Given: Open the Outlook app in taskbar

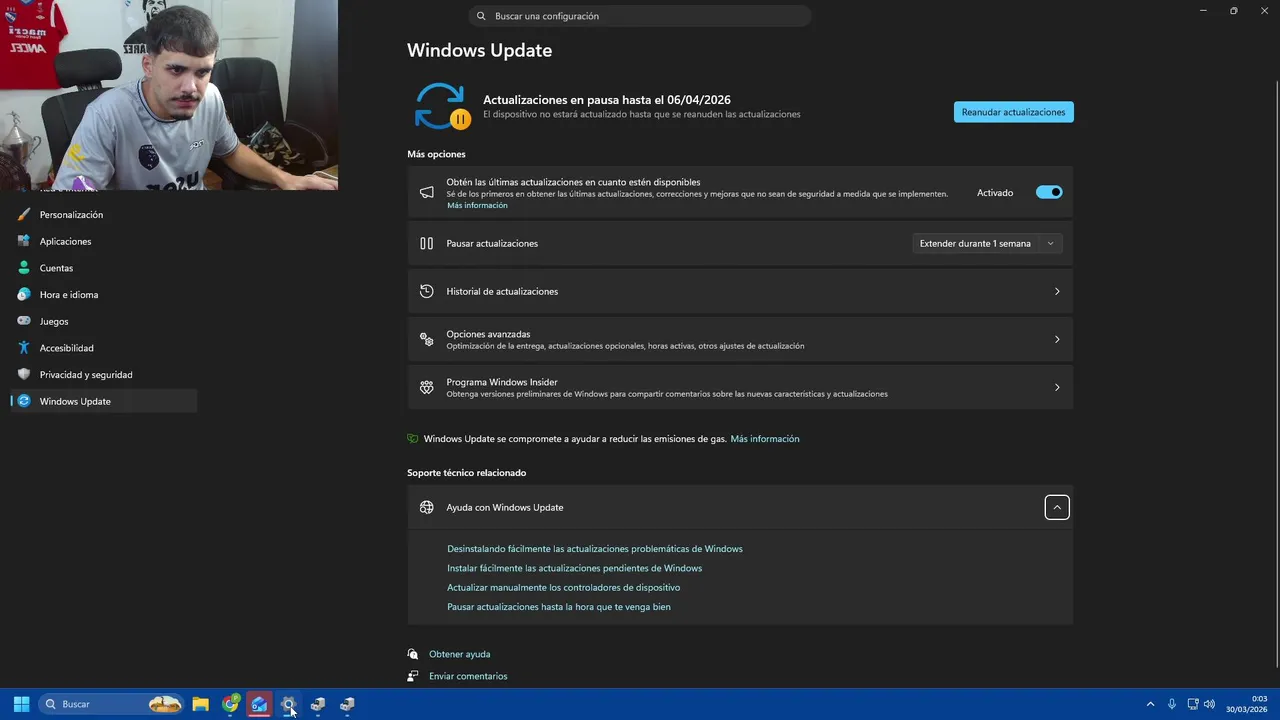Looking at the screenshot, I should tap(259, 704).
